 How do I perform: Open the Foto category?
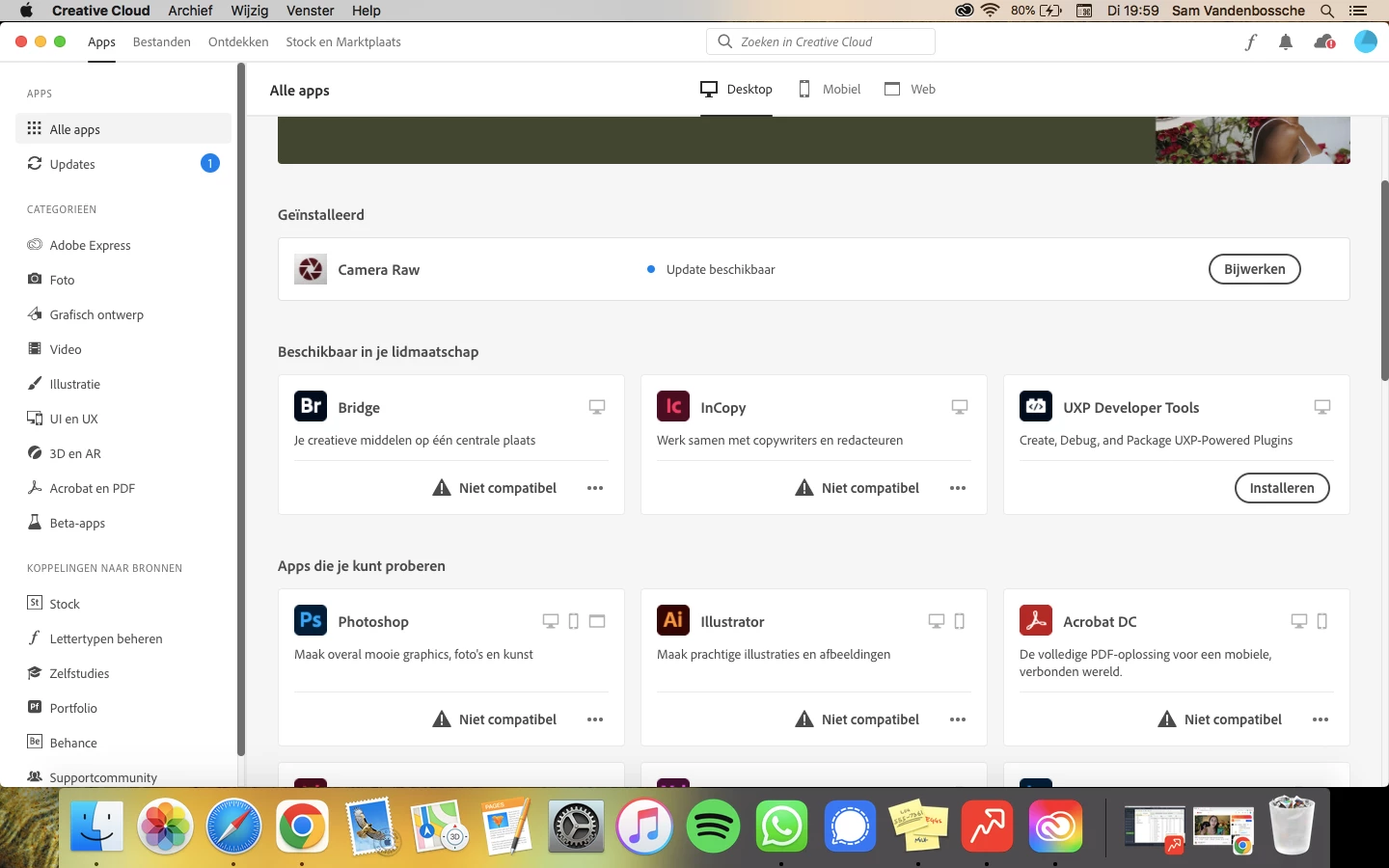tap(123, 280)
